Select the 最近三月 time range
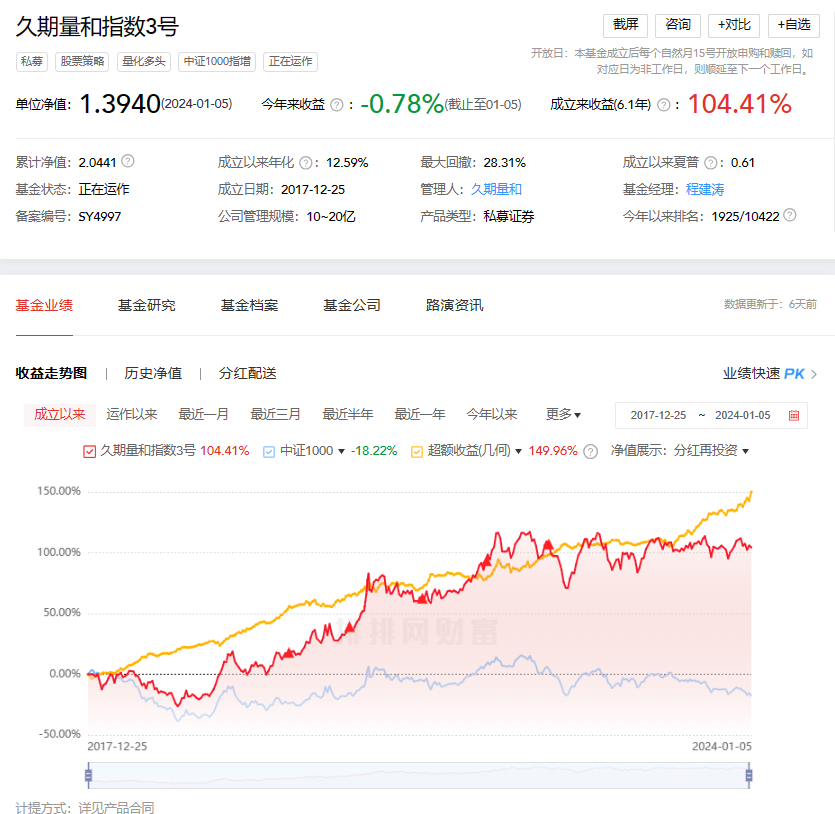Viewport: 835px width, 814px height. (275, 414)
